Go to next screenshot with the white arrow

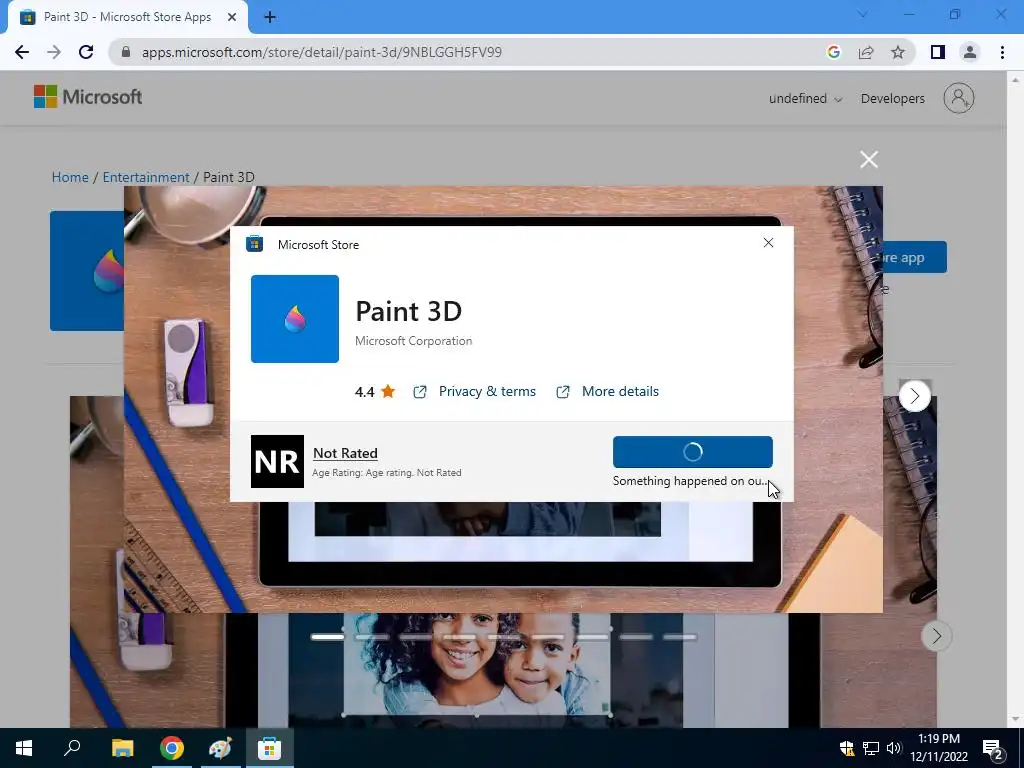click(914, 396)
